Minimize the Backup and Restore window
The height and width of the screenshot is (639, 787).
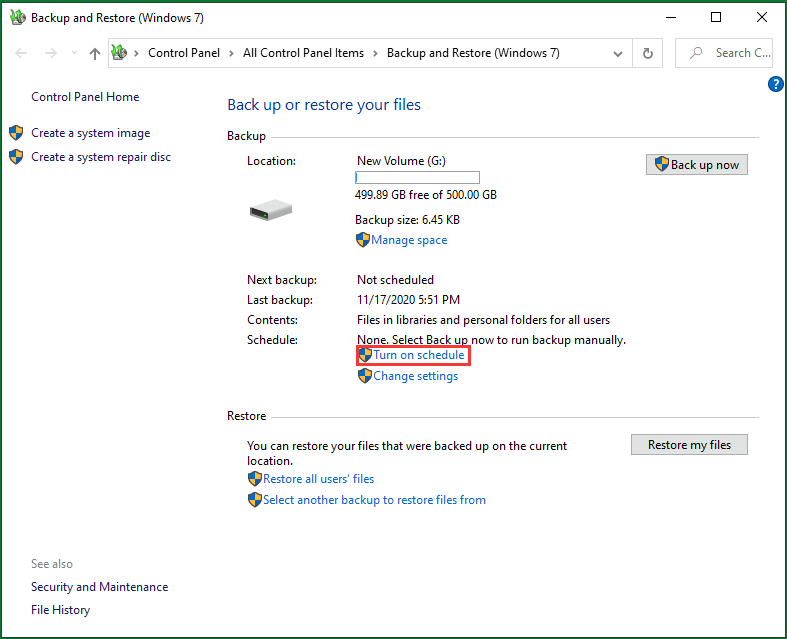[671, 18]
